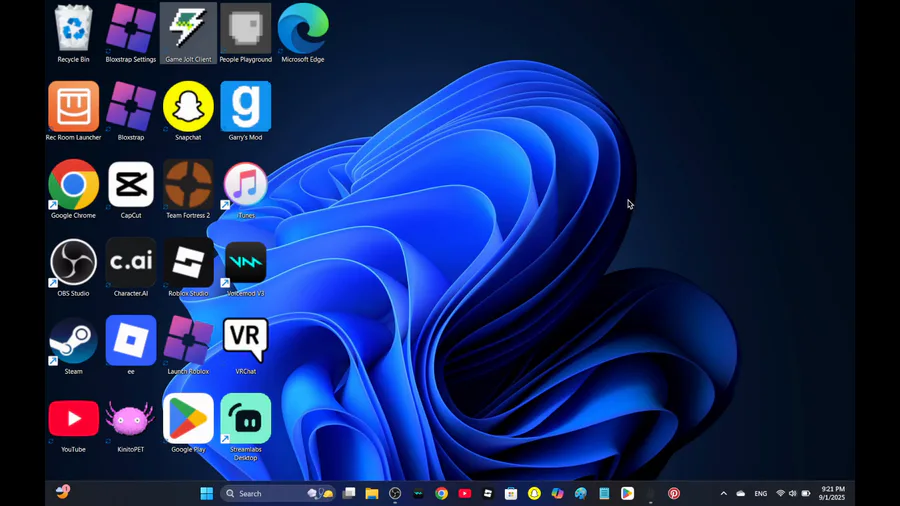Open Google Play Games from the taskbar
Image resolution: width=900 pixels, height=506 pixels.
tap(627, 493)
